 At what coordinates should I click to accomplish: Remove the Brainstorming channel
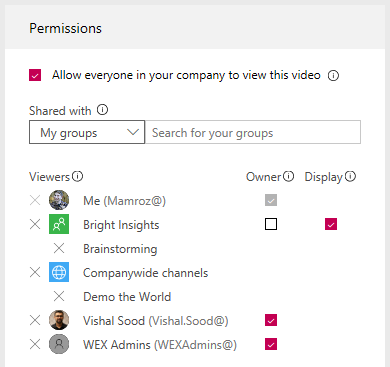click(59, 248)
